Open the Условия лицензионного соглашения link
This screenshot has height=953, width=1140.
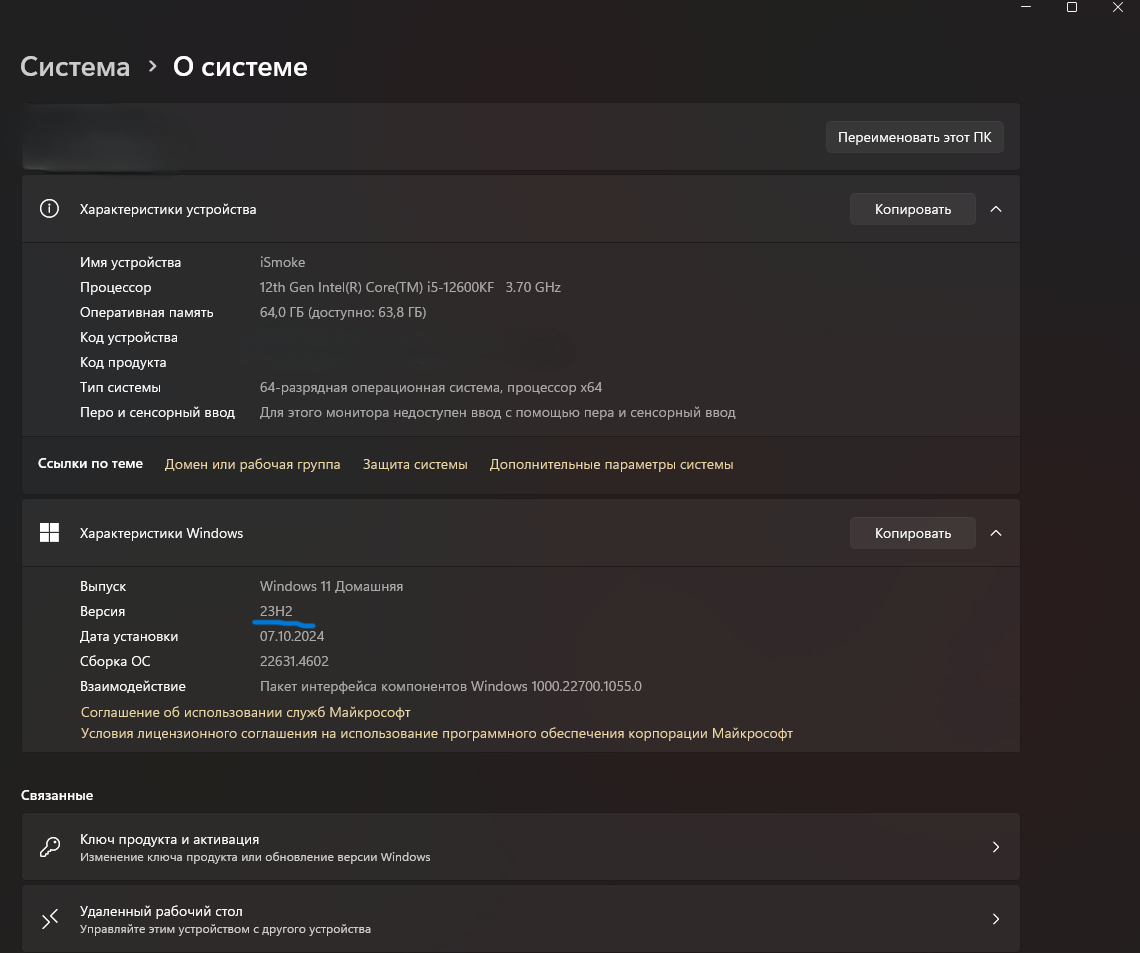(437, 733)
